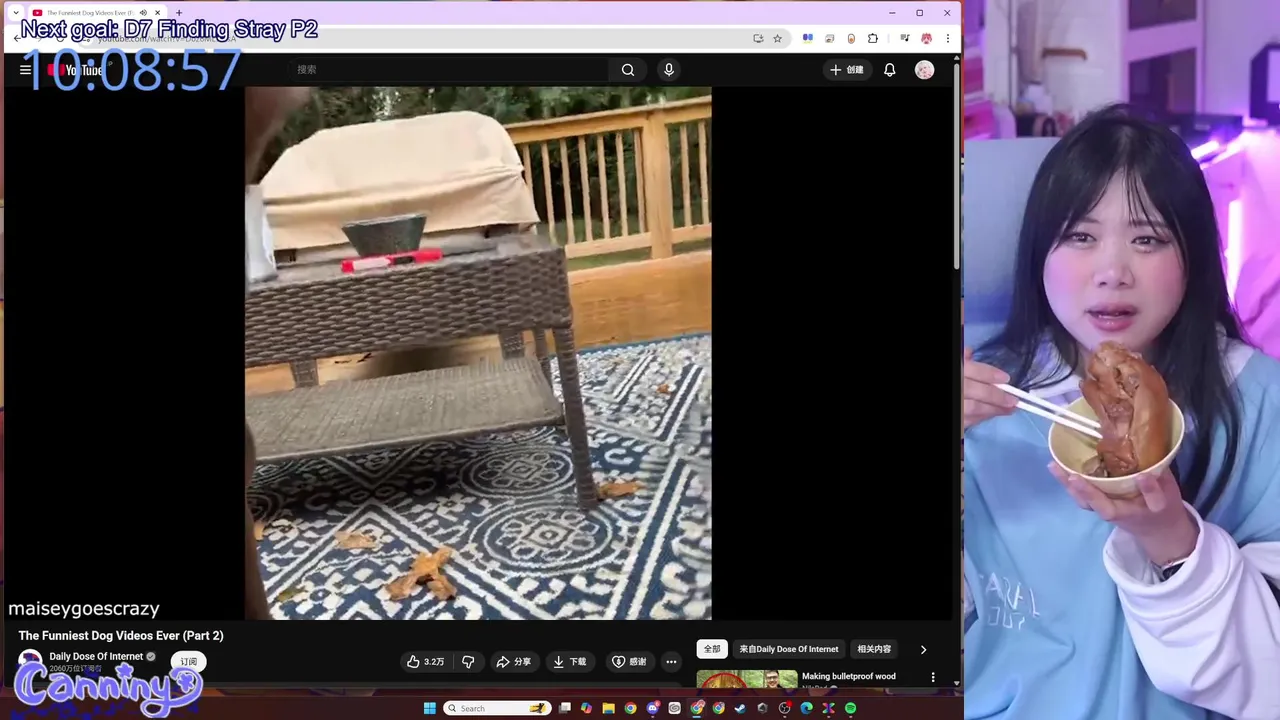Open Making bulletproof wood video thumbnail
Viewport: 1280px width, 720px height.
[747, 679]
